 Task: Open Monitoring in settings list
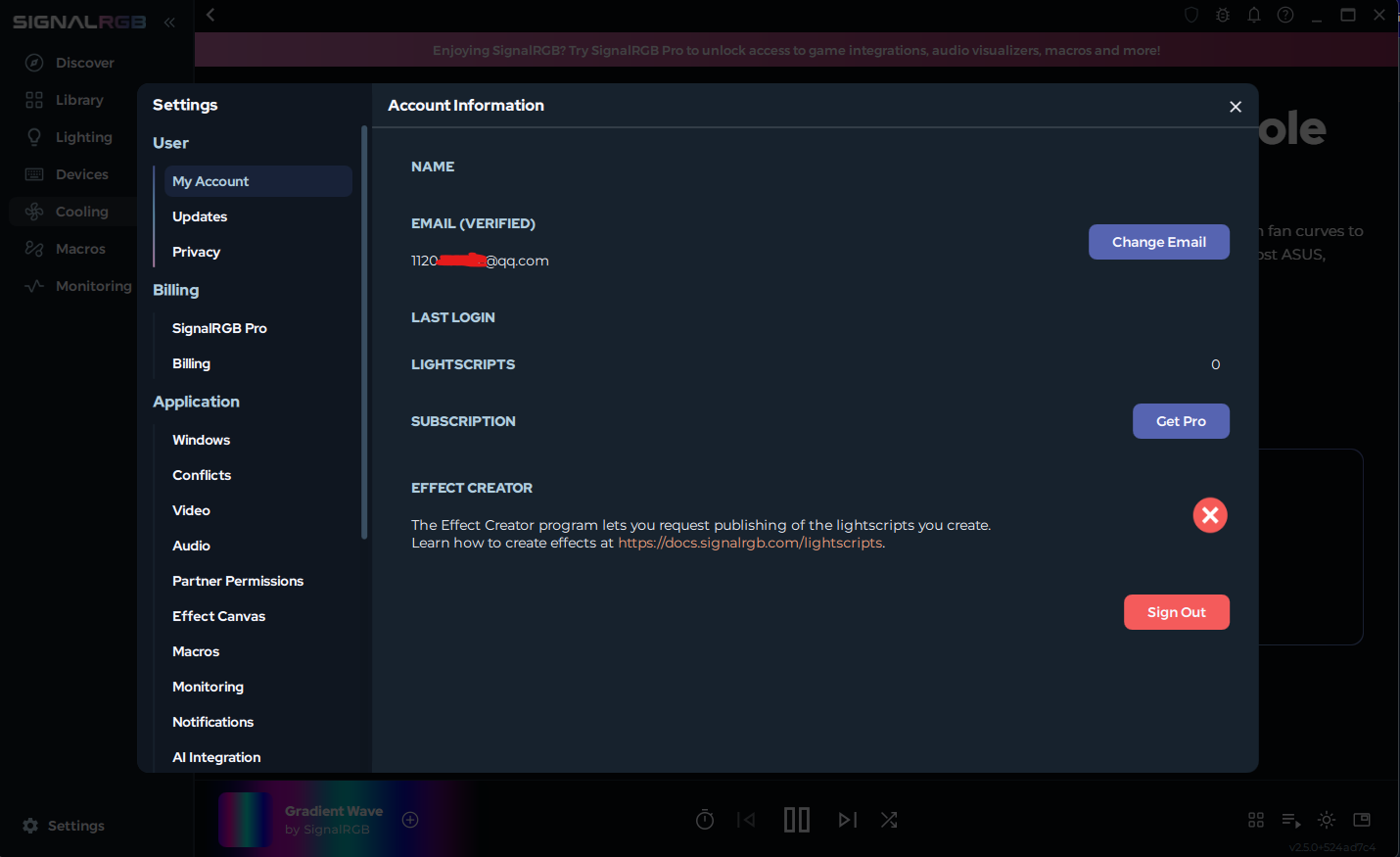208,687
